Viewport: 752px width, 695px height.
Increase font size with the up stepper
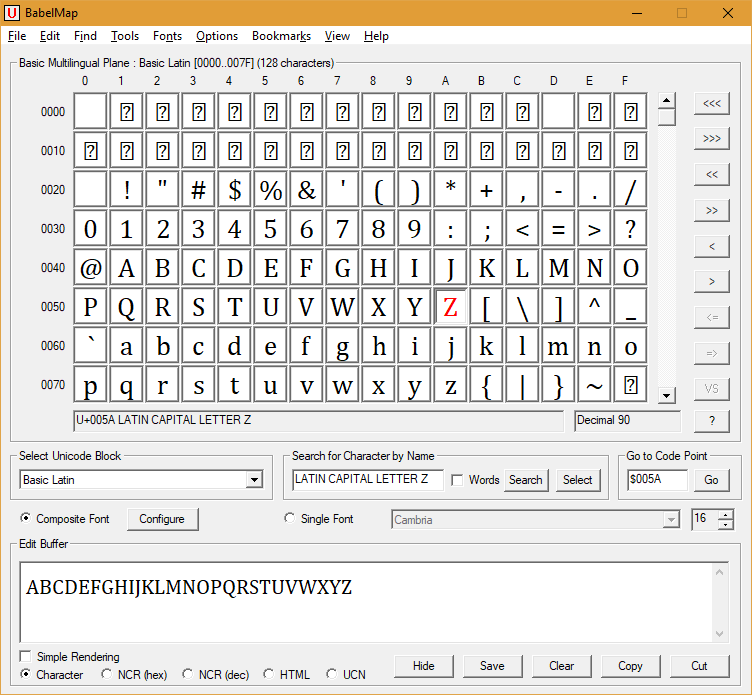click(726, 515)
